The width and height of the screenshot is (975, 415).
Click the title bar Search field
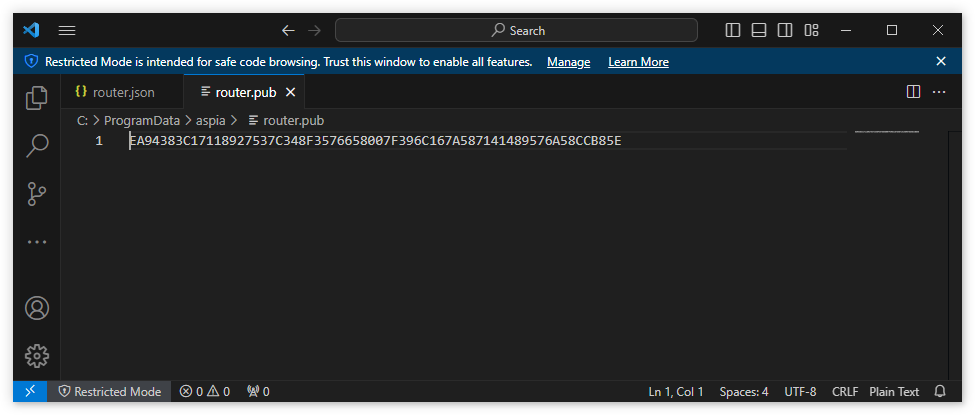[x=516, y=30]
